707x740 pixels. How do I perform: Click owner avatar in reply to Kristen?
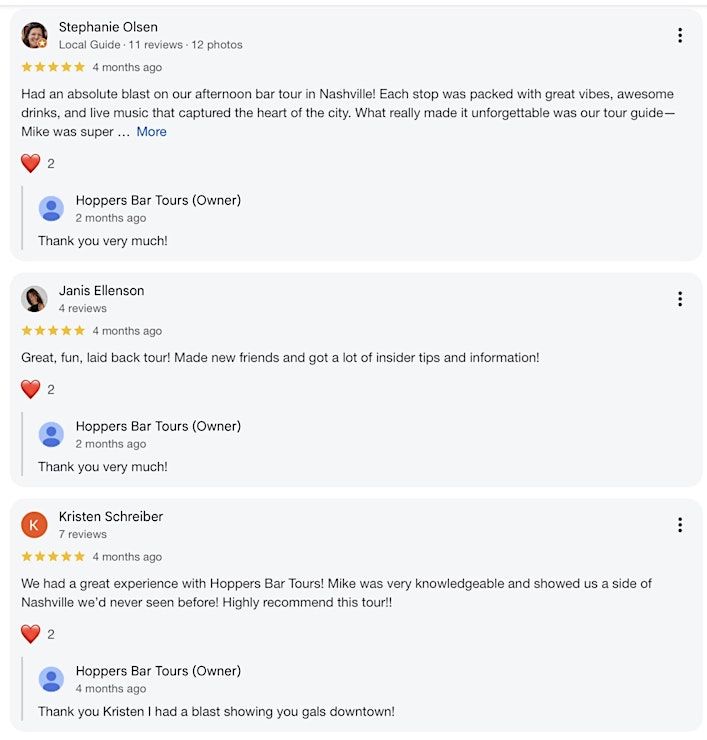click(x=51, y=680)
